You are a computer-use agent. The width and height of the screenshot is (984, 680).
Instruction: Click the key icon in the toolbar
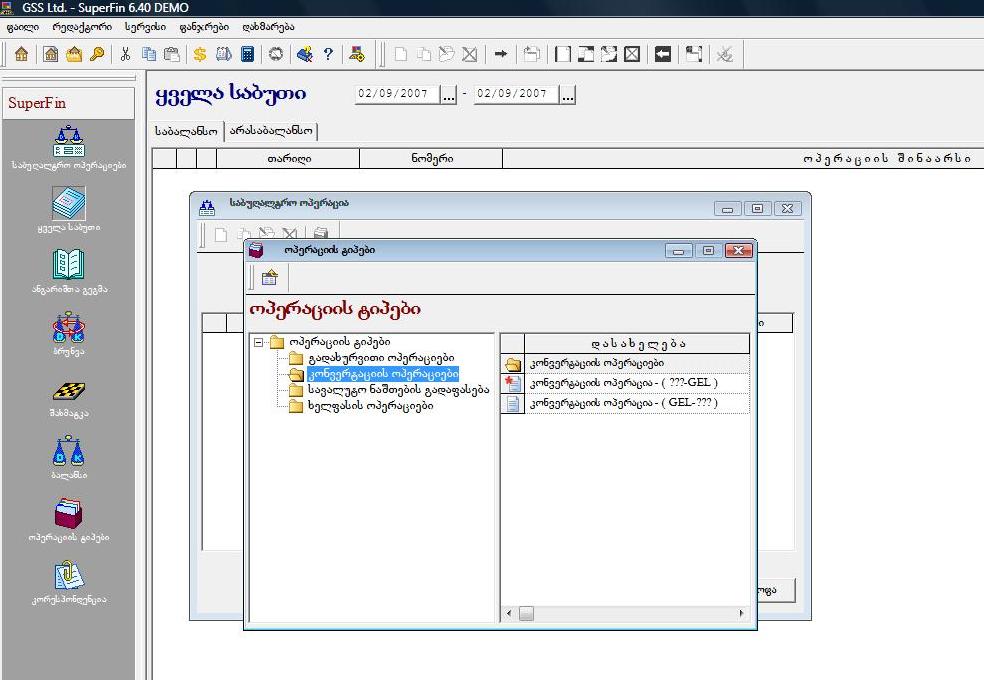pyautogui.click(x=97, y=54)
